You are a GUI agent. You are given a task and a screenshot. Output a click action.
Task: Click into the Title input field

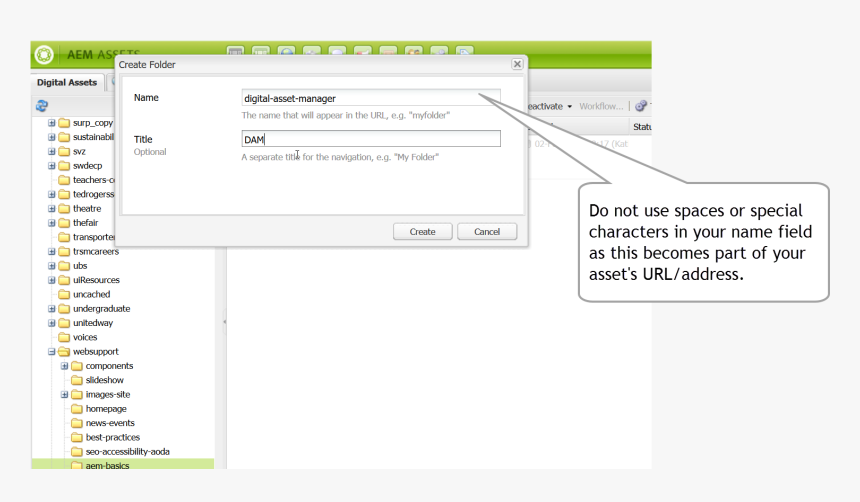point(371,139)
